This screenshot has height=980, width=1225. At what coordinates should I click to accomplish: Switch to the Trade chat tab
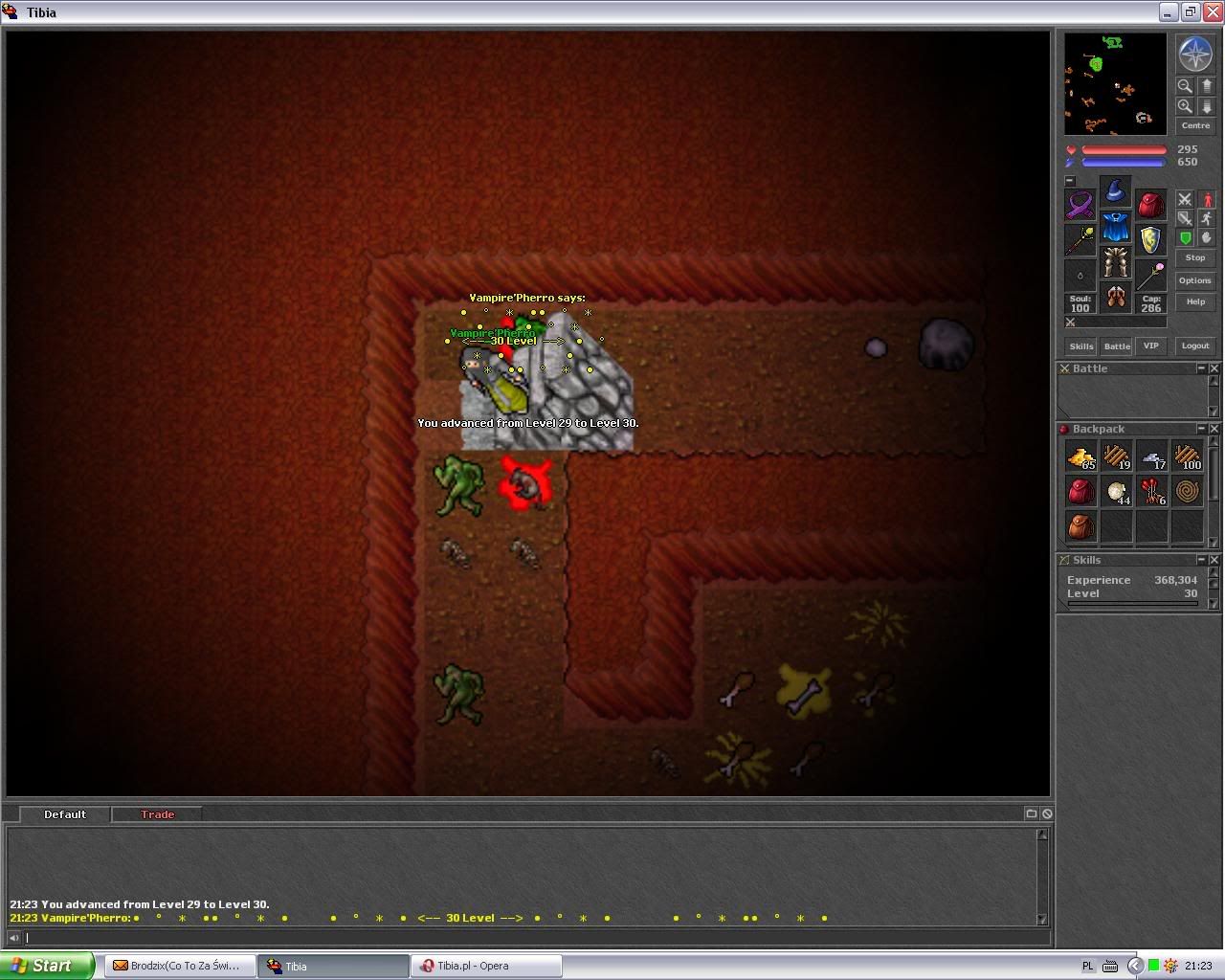point(158,814)
